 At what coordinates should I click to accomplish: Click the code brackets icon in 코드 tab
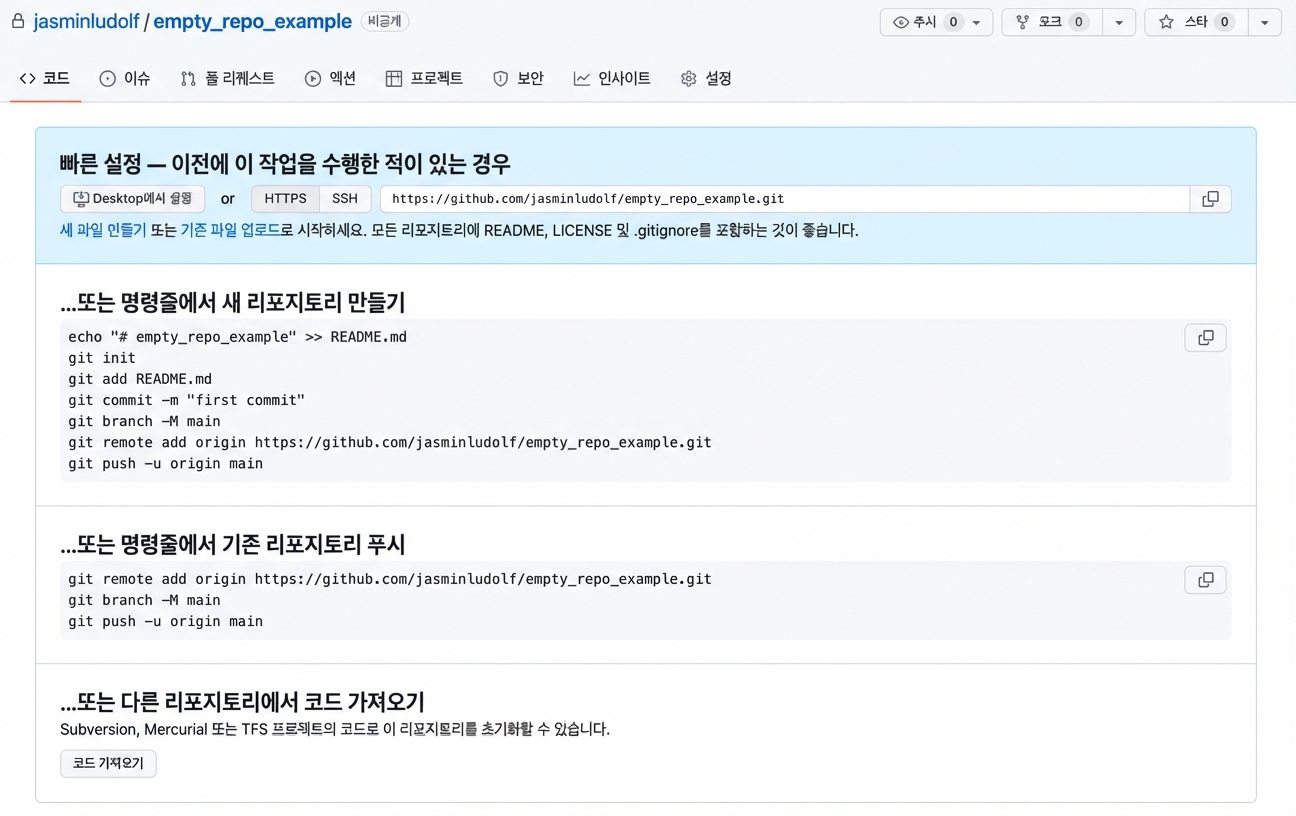27,78
